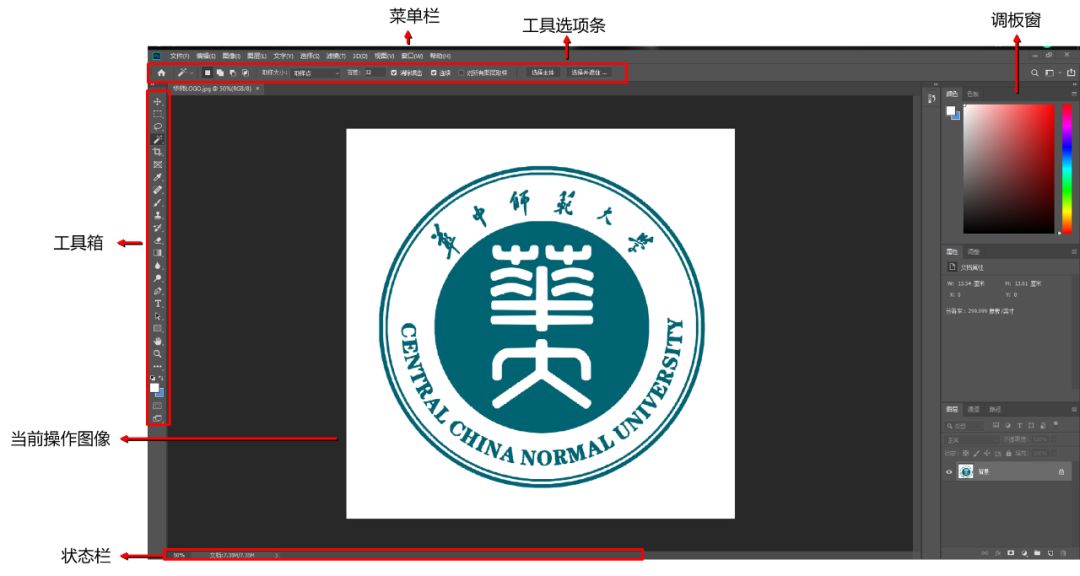
Task: Click the trash icon in Layers panel
Action: (x=1063, y=553)
